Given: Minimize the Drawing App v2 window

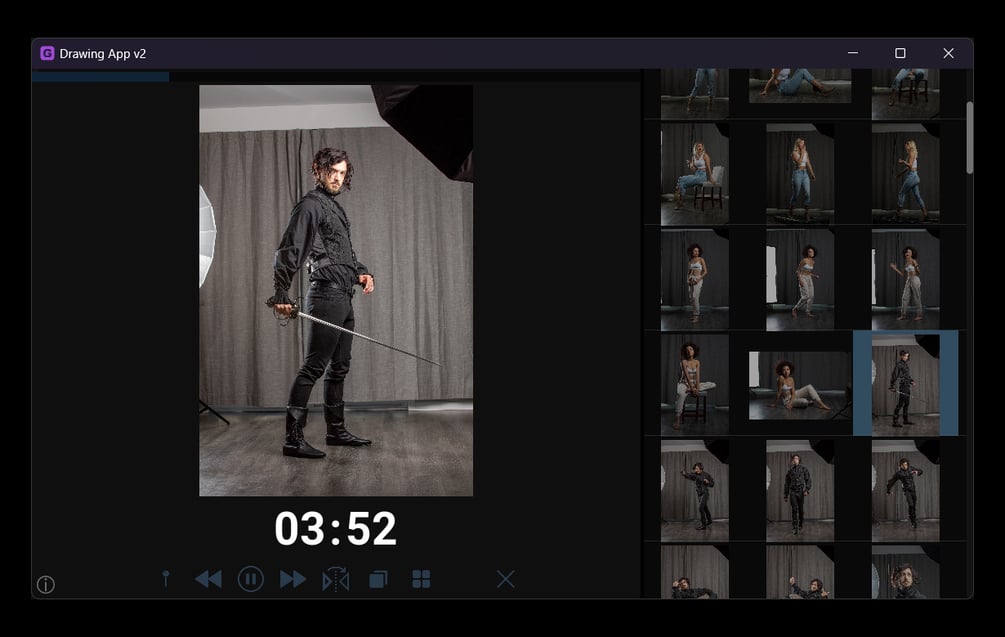Looking at the screenshot, I should [x=852, y=53].
